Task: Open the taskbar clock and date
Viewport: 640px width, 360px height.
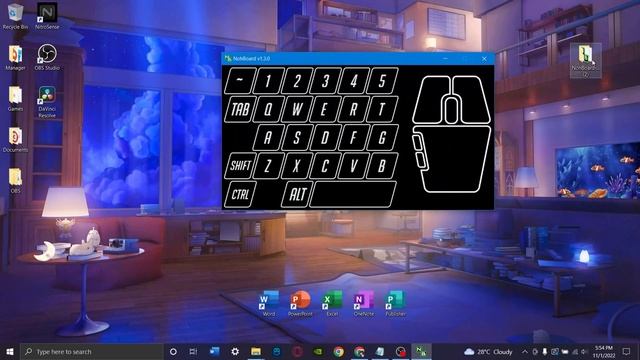Action: point(604,351)
